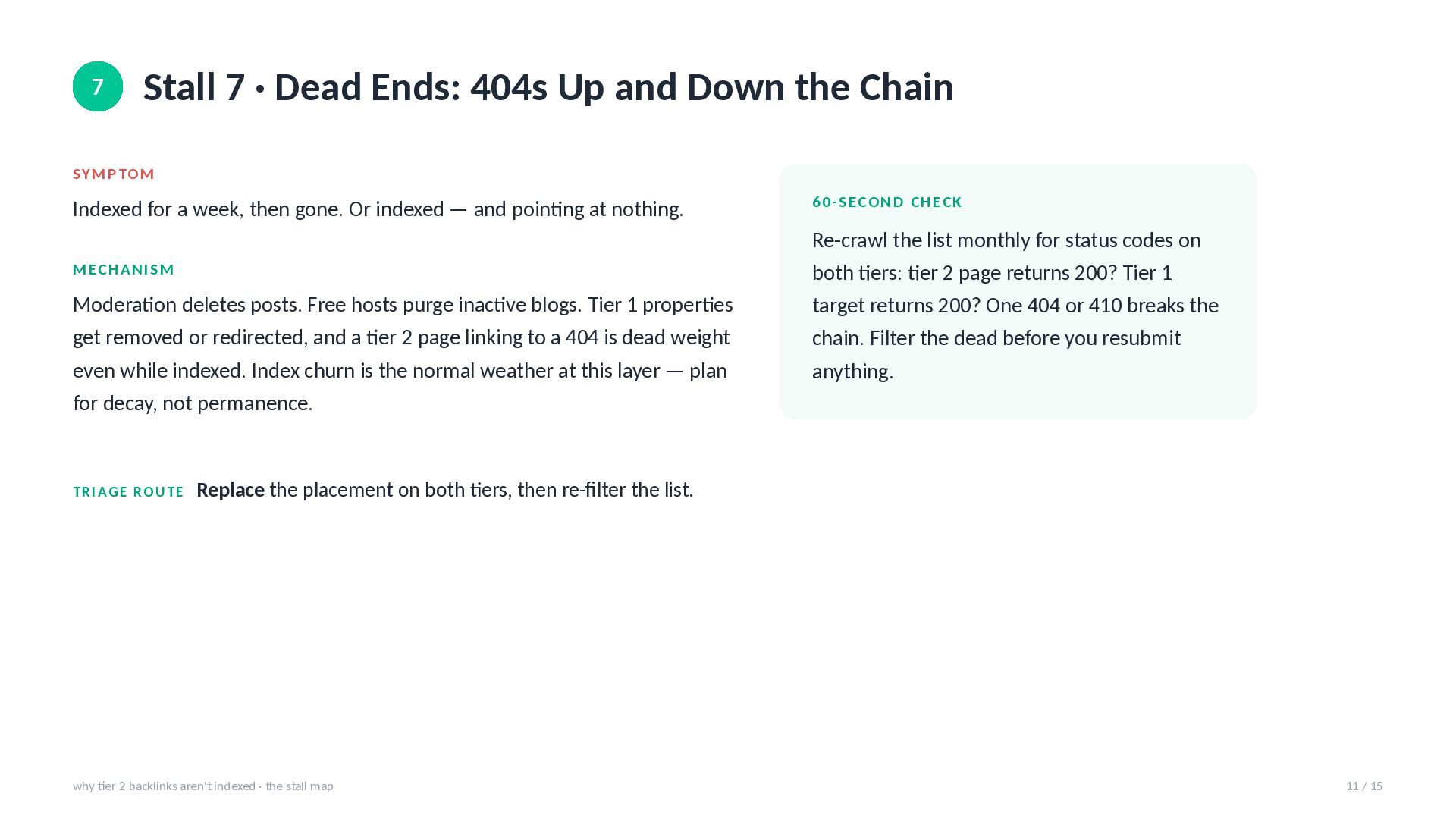This screenshot has width=1456, height=819.
Task: Click the red SYMPTOM heading label
Action: tap(114, 174)
